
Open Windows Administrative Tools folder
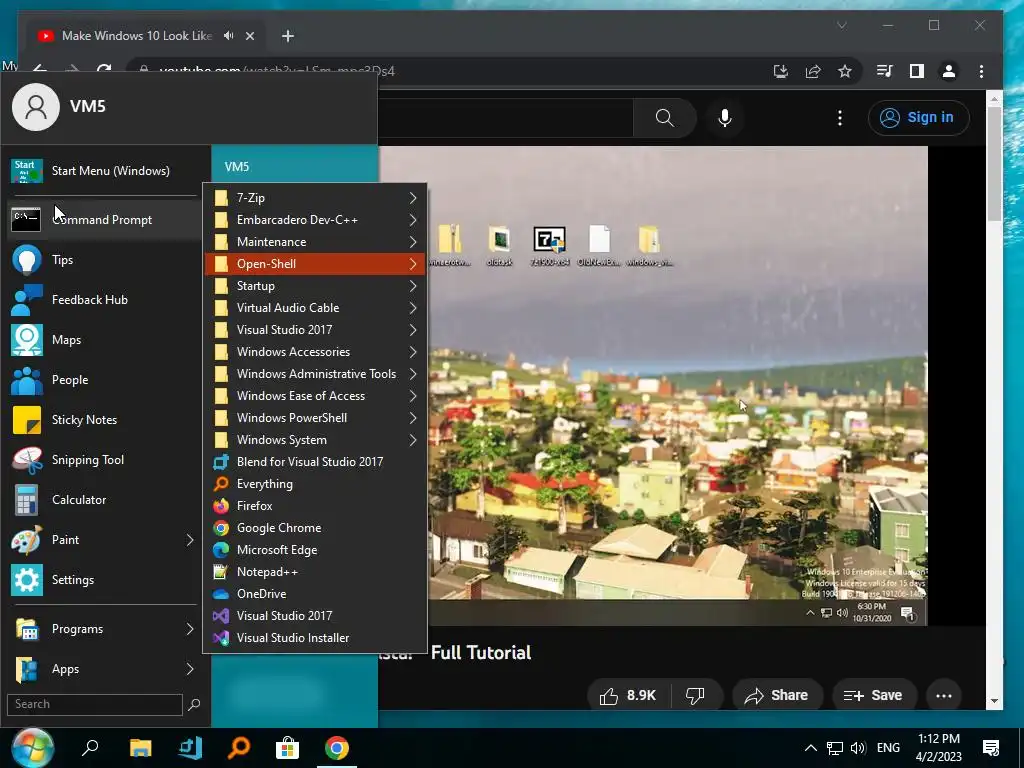pyautogui.click(x=315, y=374)
